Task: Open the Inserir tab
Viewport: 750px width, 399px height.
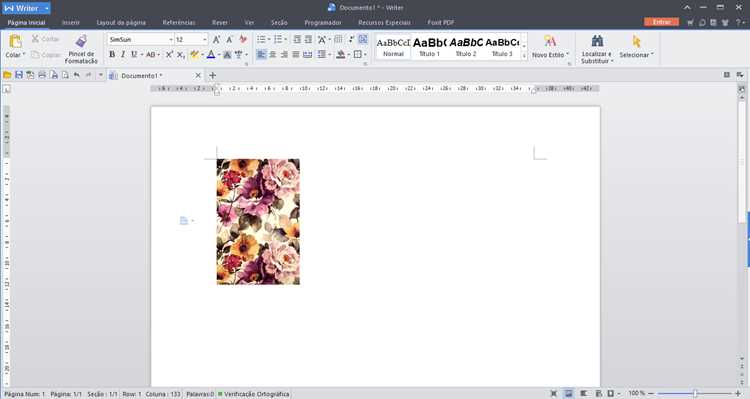Action: (71, 22)
